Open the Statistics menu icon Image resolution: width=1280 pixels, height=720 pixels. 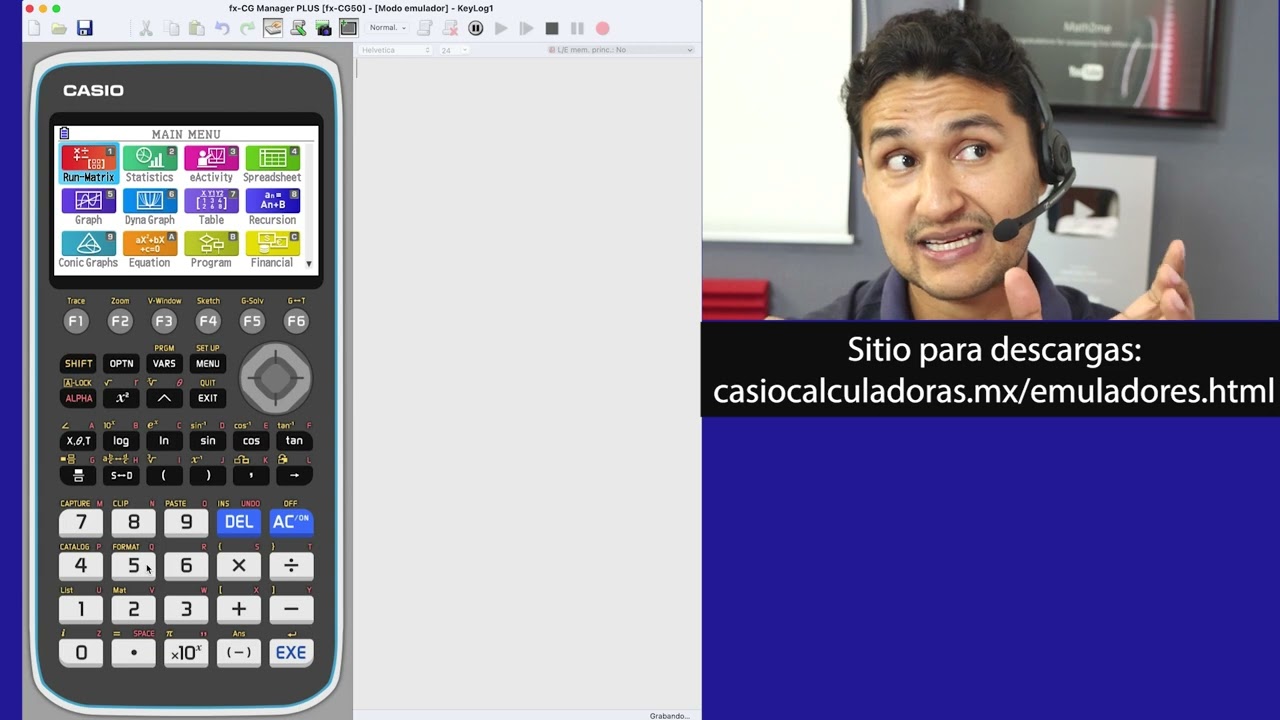click(149, 164)
